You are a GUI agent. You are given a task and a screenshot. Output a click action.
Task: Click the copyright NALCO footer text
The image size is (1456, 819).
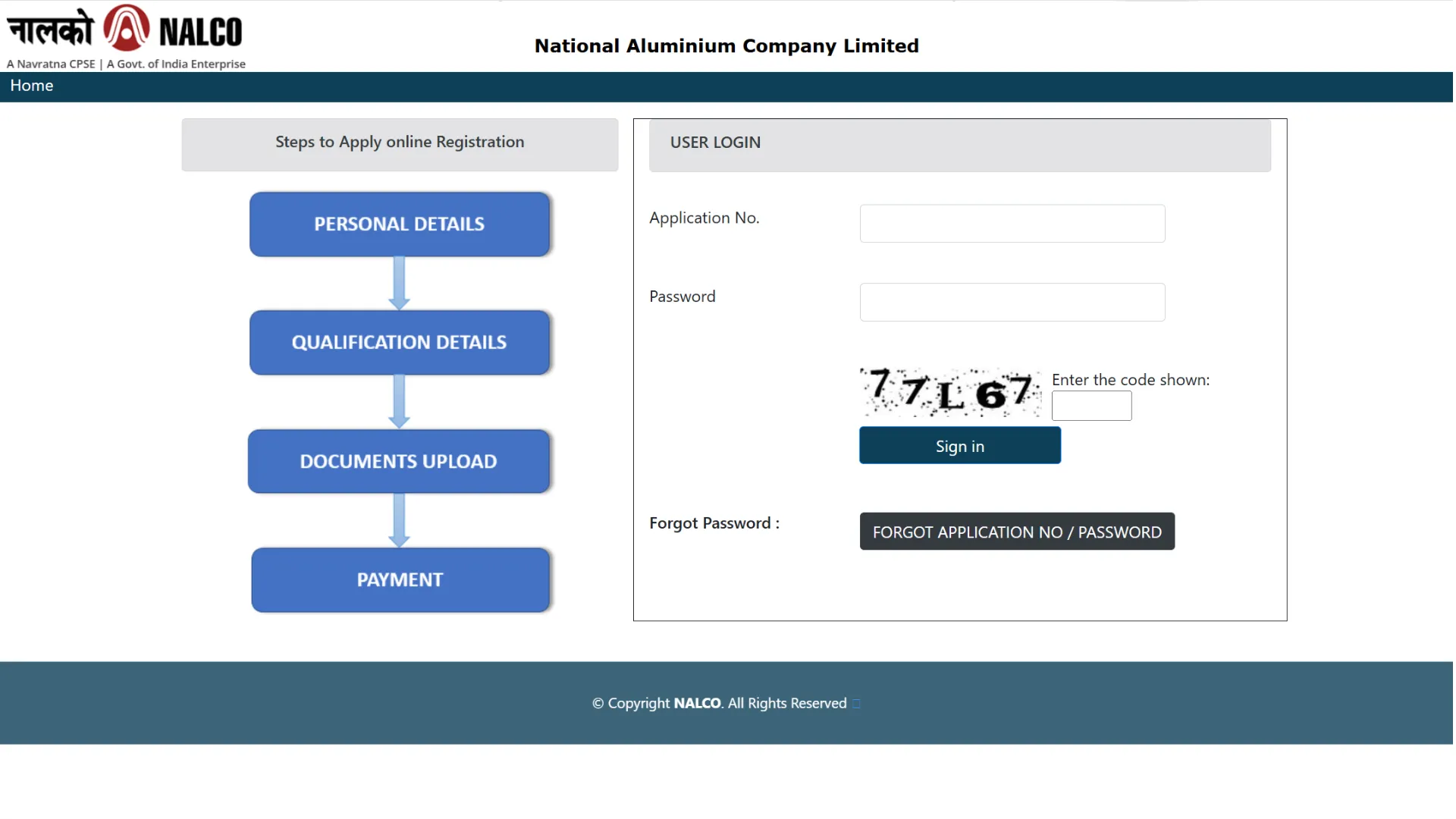pos(720,704)
